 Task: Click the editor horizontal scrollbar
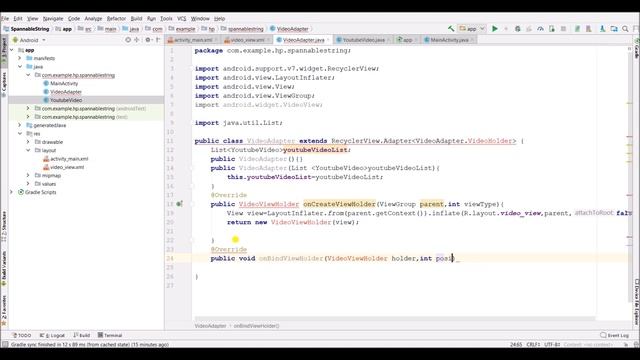click(x=395, y=318)
